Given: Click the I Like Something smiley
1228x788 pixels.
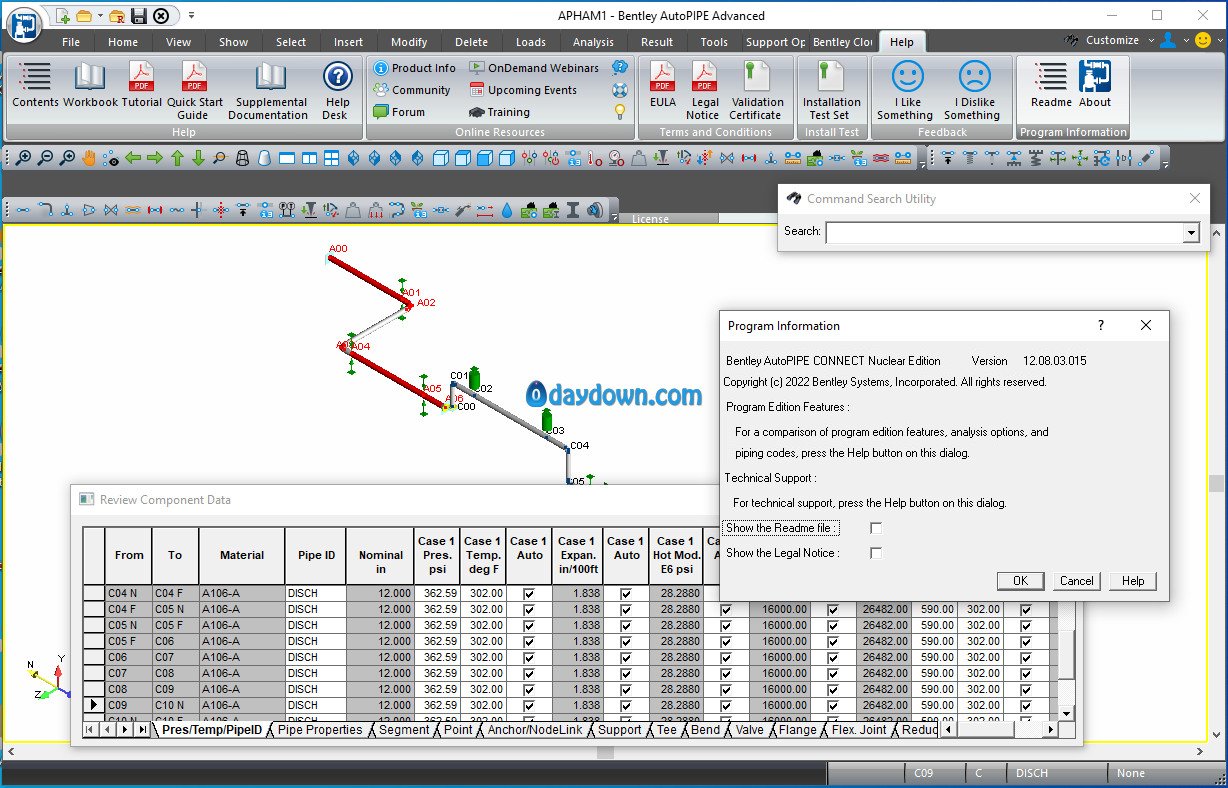Looking at the screenshot, I should [x=906, y=90].
